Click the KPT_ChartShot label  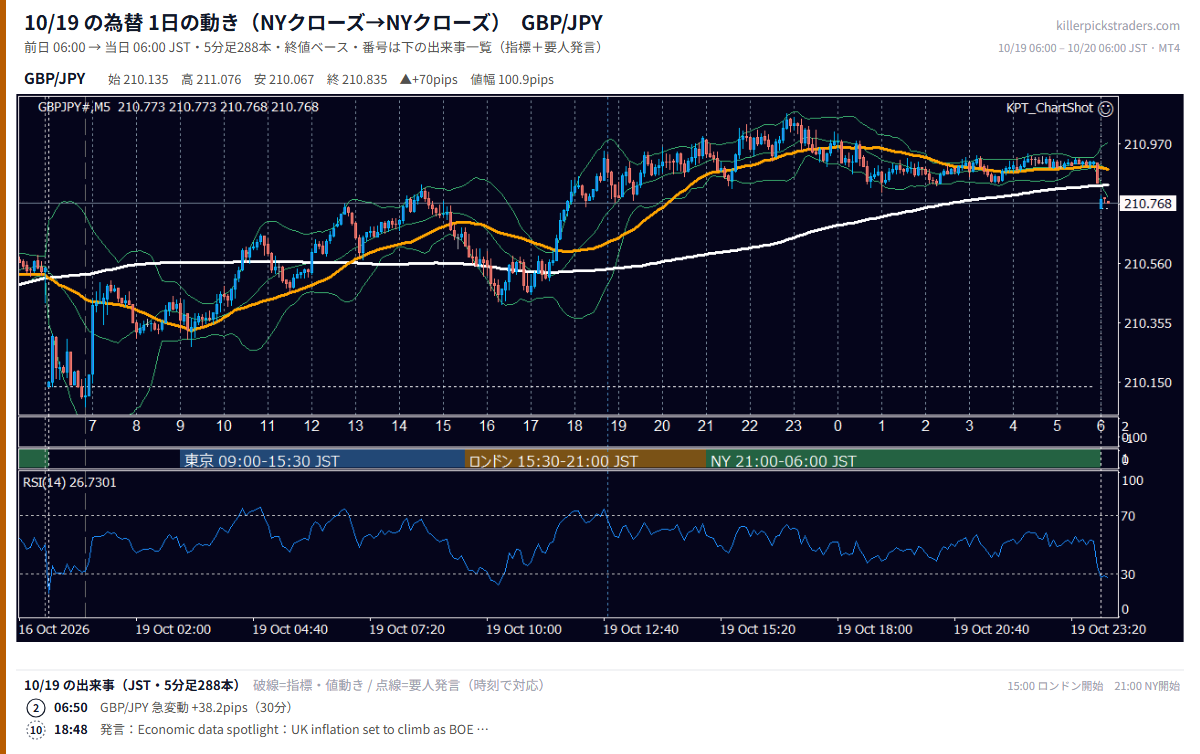1050,107
